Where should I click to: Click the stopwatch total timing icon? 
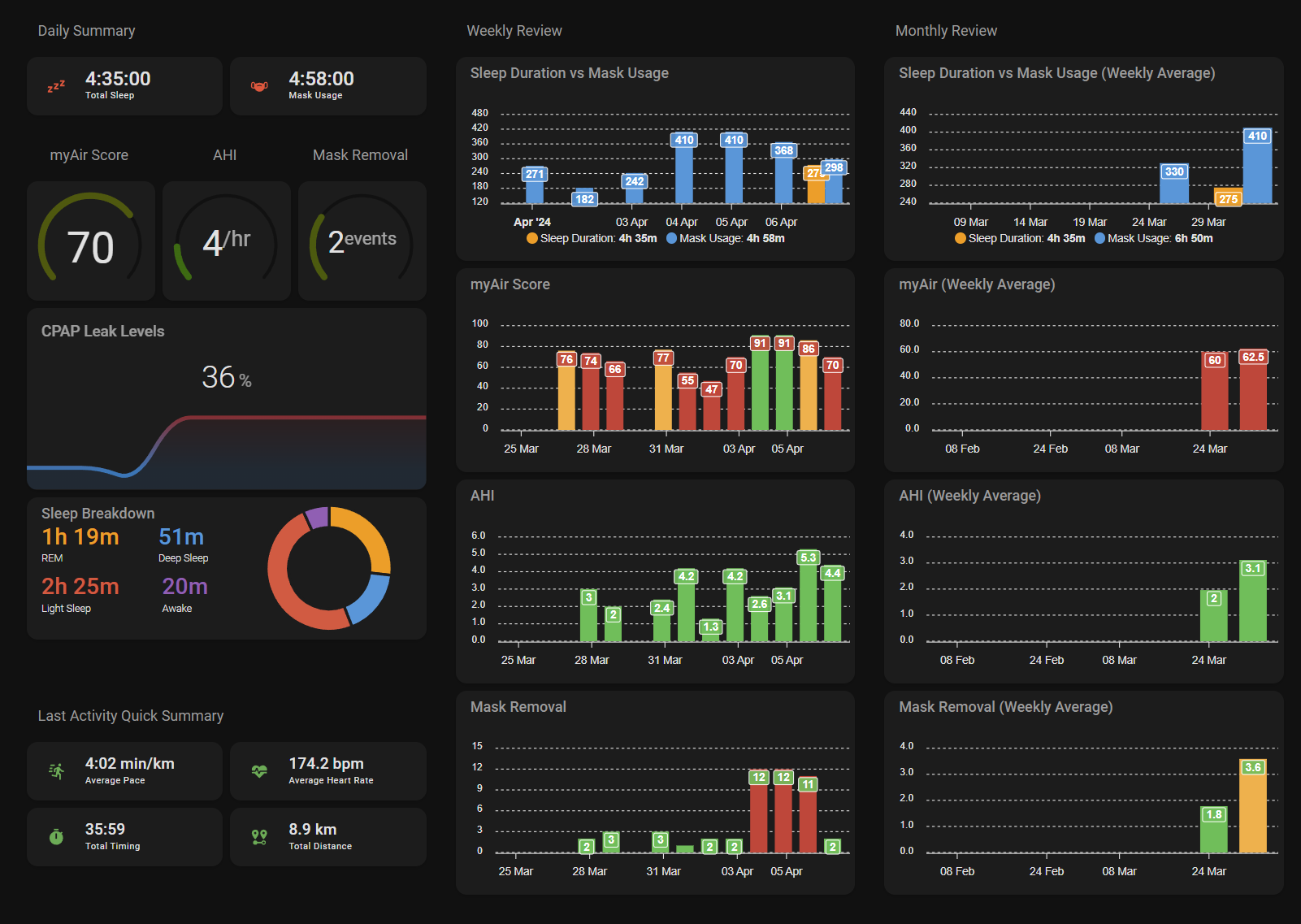pyautogui.click(x=56, y=837)
